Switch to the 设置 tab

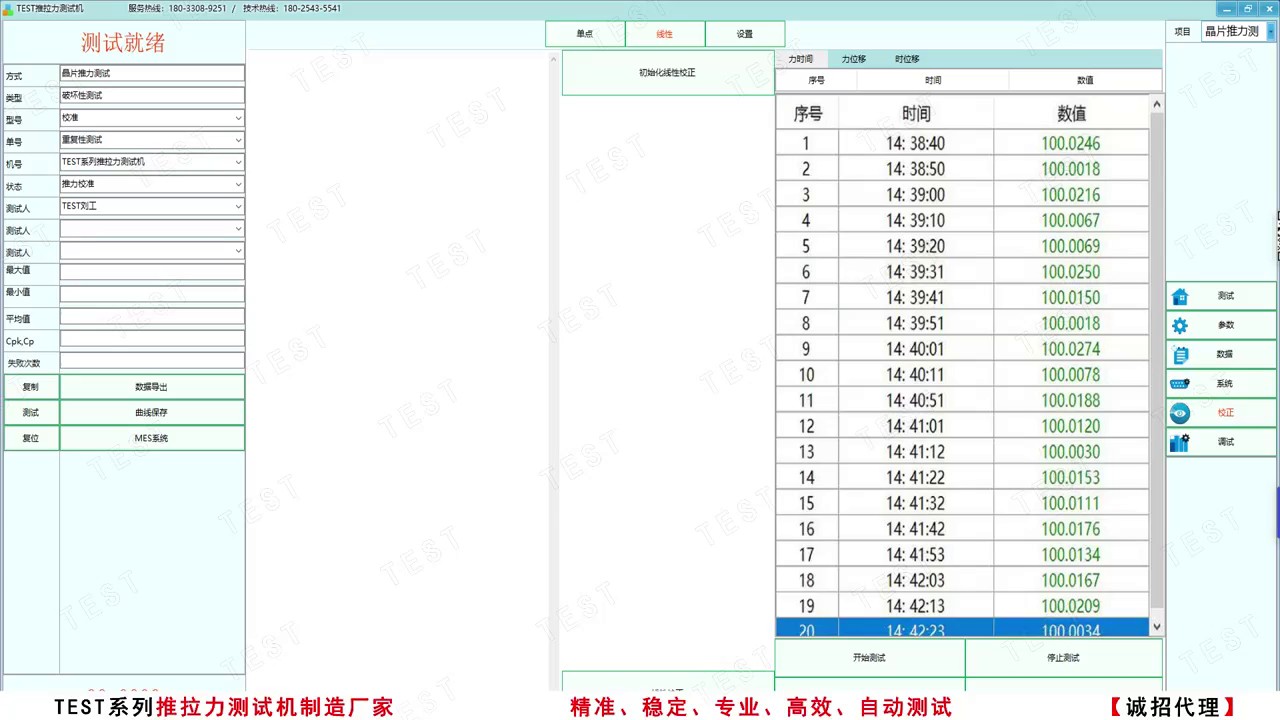click(x=745, y=34)
